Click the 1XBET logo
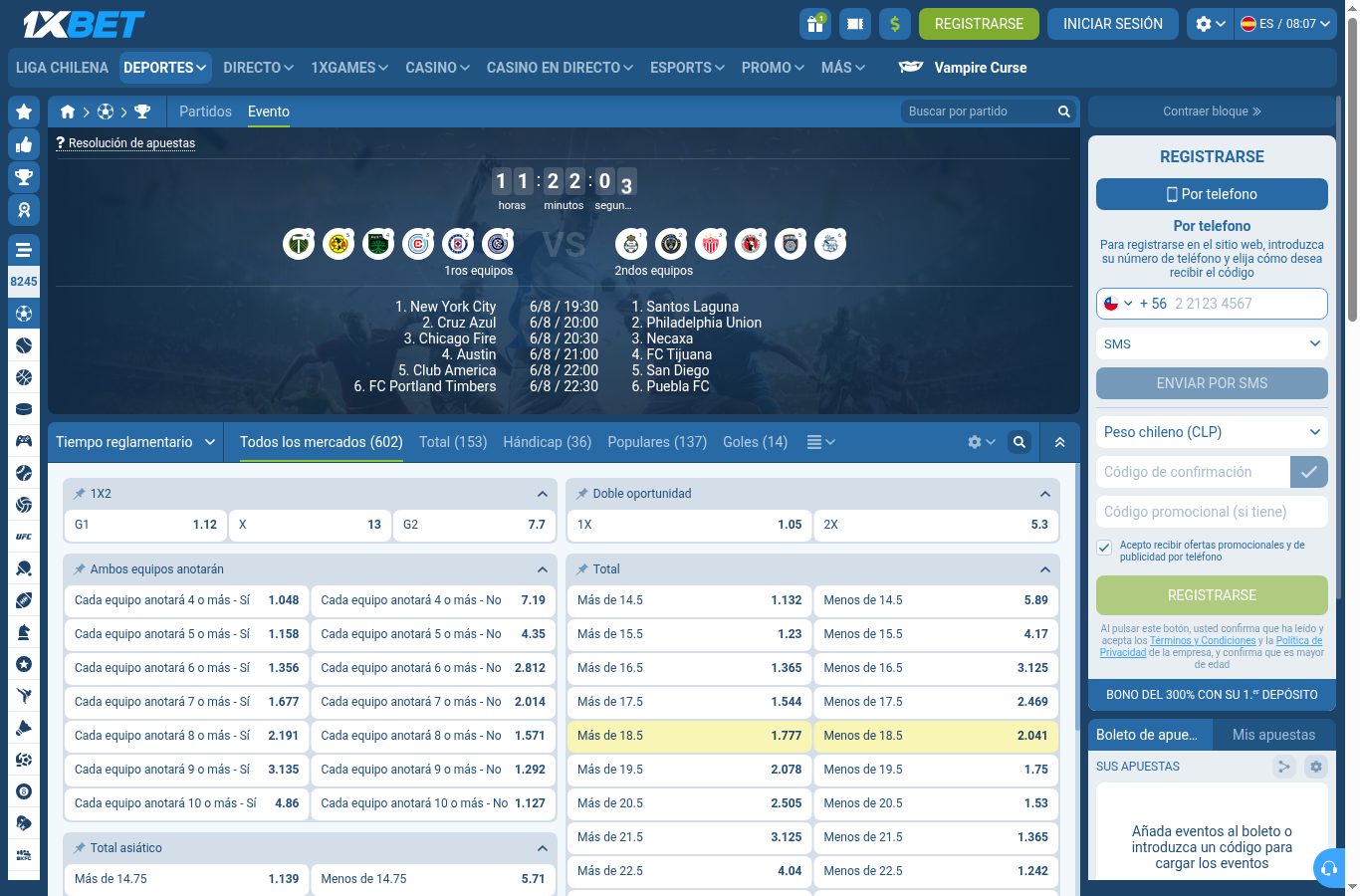The image size is (1360, 896). (x=84, y=24)
